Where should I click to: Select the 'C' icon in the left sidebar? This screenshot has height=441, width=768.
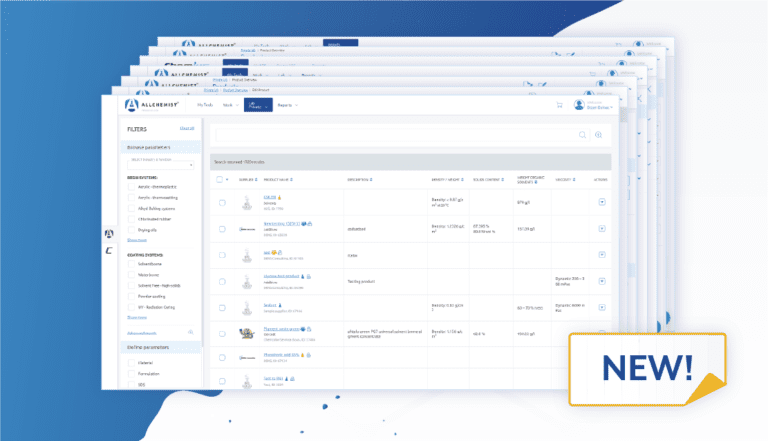tap(109, 250)
